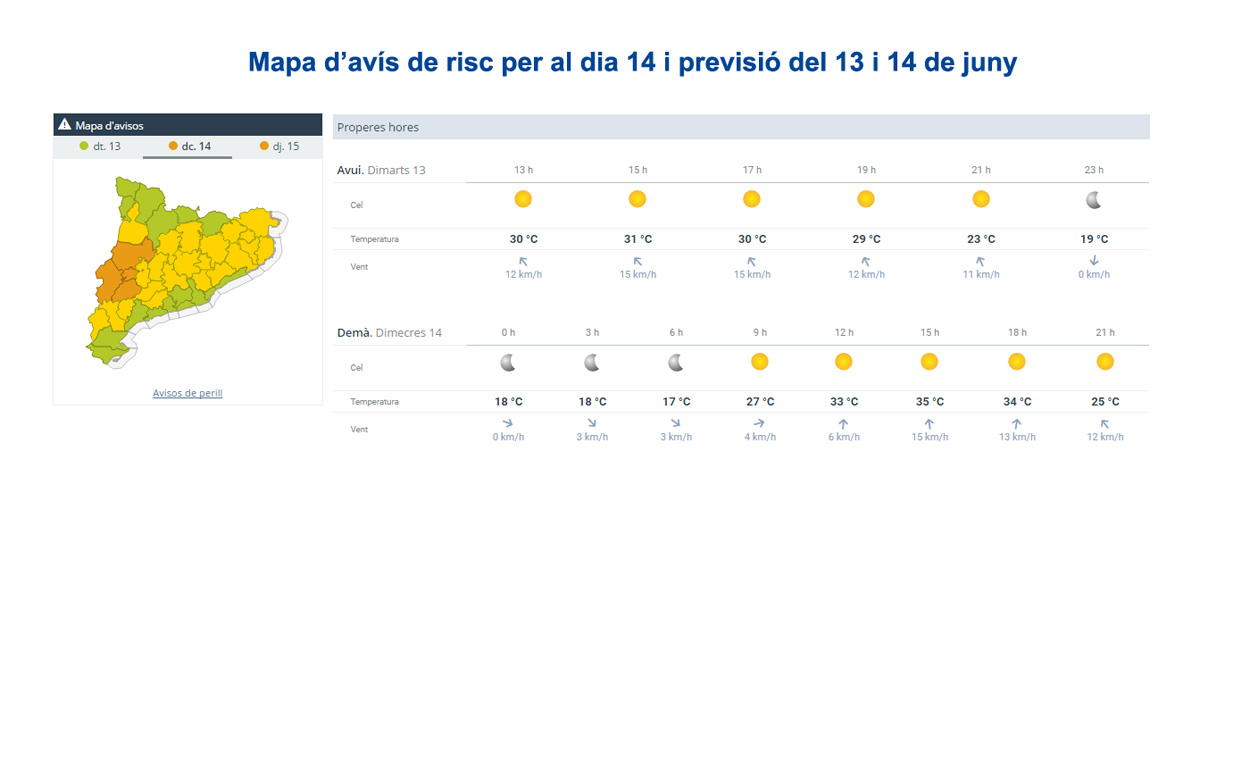1250x761 pixels.
Task: Click the sun icon for today 17 h
Action: click(752, 199)
